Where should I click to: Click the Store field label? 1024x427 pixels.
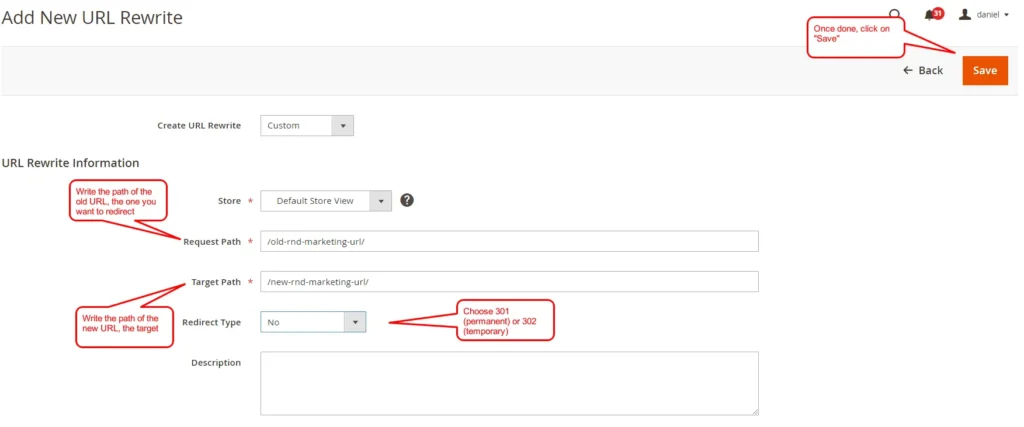(229, 201)
